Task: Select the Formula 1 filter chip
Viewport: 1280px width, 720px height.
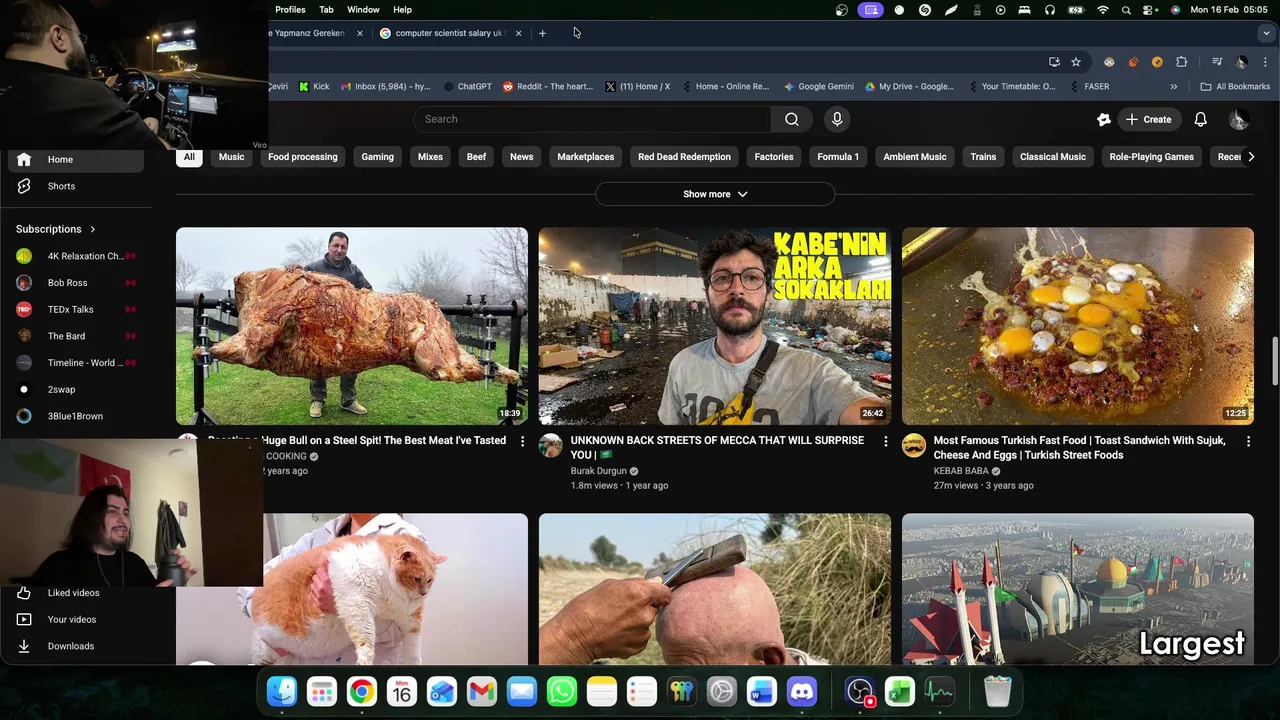Action: [838, 157]
